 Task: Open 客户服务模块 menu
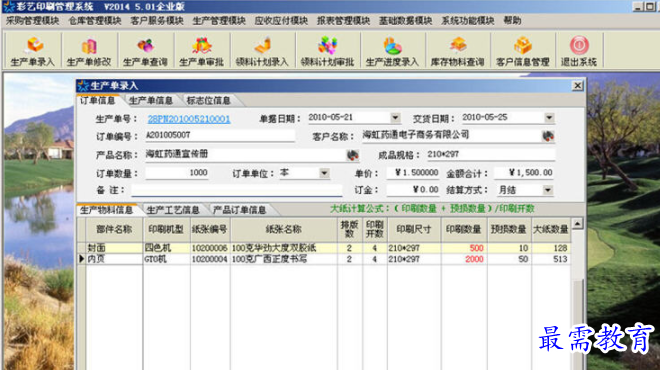pyautogui.click(x=157, y=21)
